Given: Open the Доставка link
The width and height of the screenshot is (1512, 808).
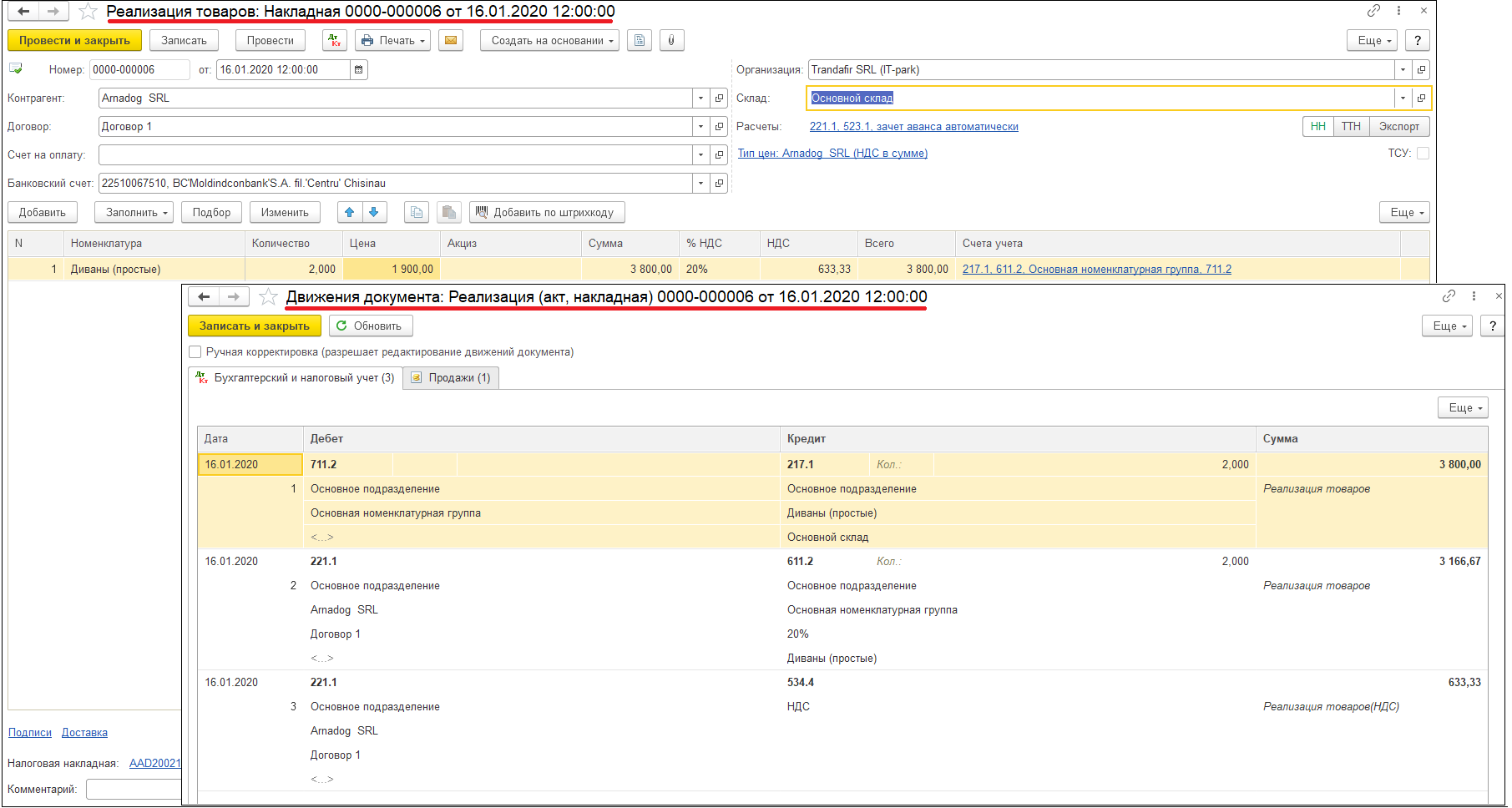Looking at the screenshot, I should point(84,733).
